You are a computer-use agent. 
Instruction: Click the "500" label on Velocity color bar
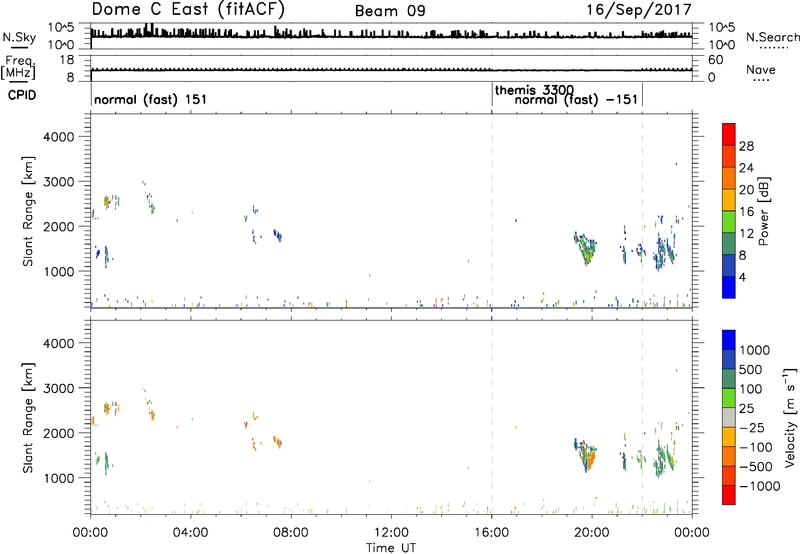(750, 369)
